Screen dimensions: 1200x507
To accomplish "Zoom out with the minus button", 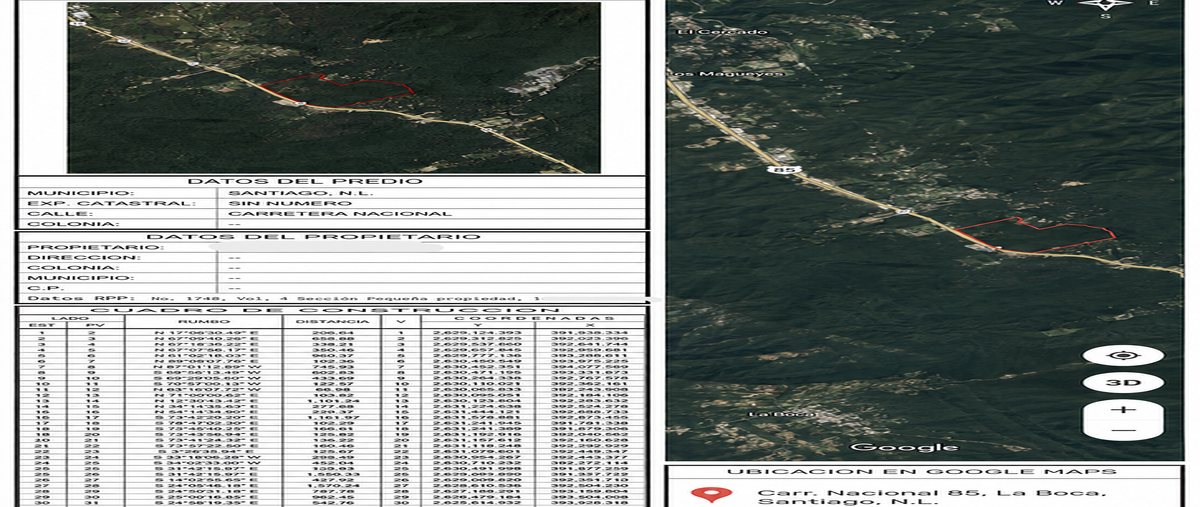I will pyautogui.click(x=1123, y=430).
